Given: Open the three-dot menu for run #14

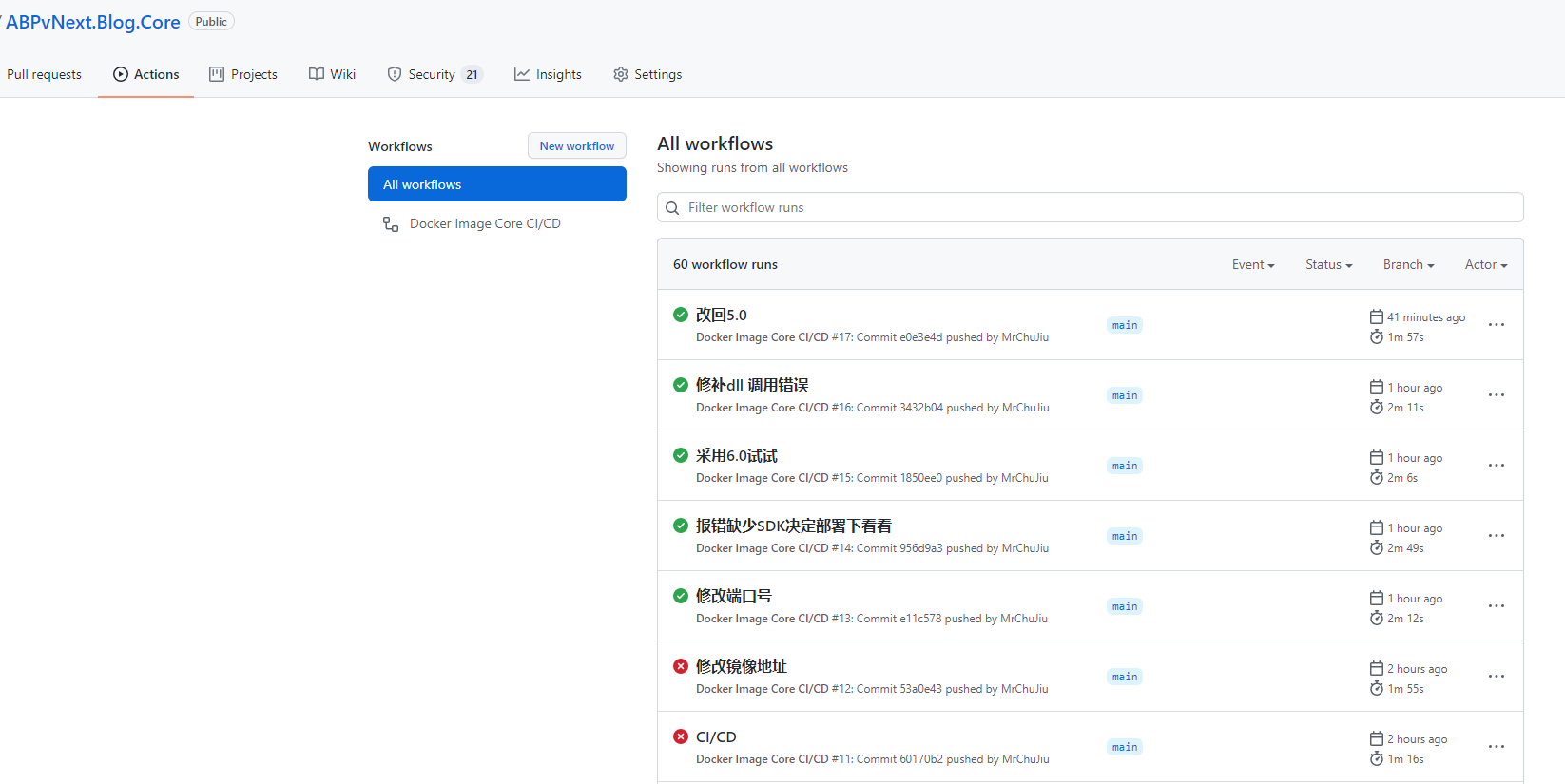Looking at the screenshot, I should [1496, 536].
